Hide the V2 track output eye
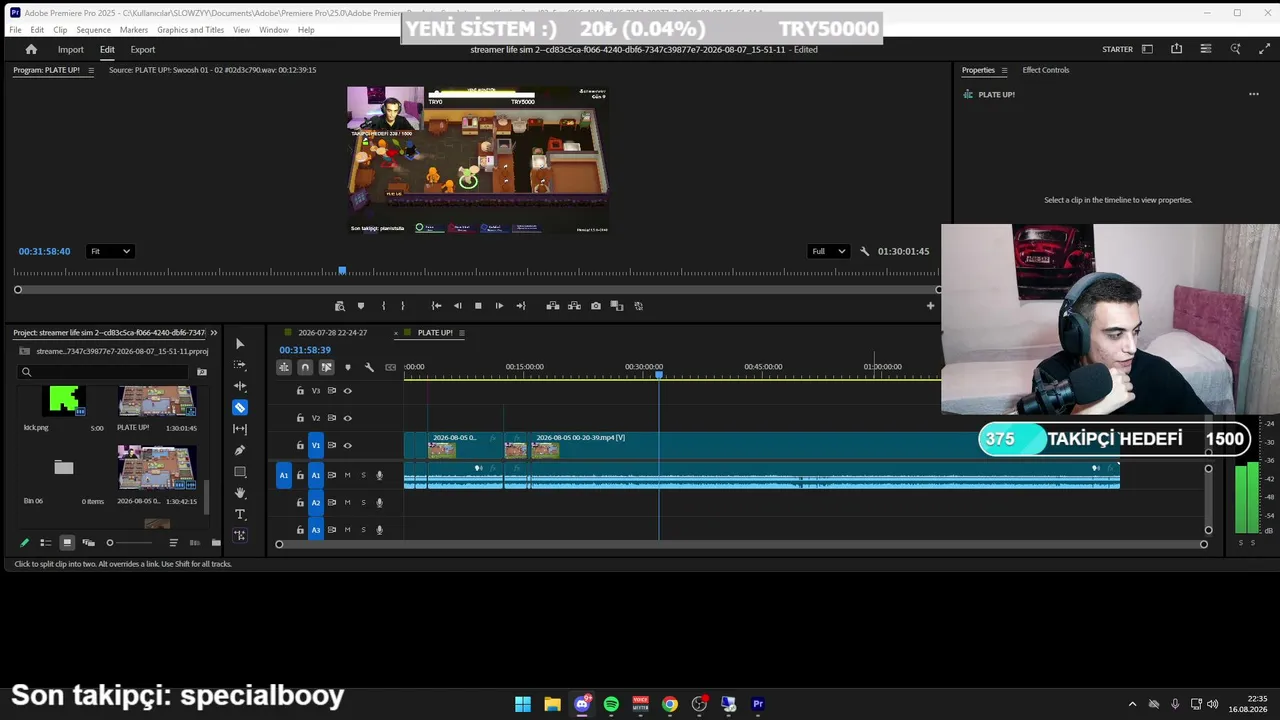 348,418
